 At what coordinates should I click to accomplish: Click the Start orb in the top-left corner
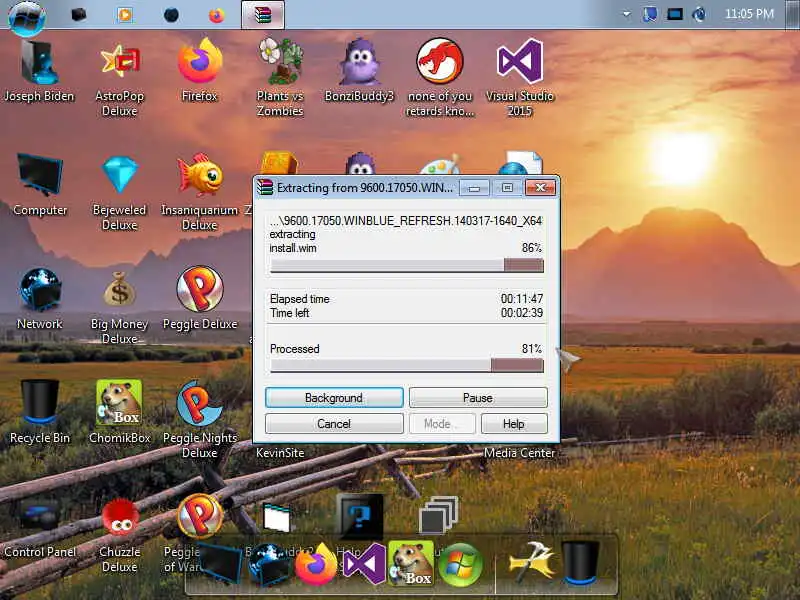tap(27, 17)
